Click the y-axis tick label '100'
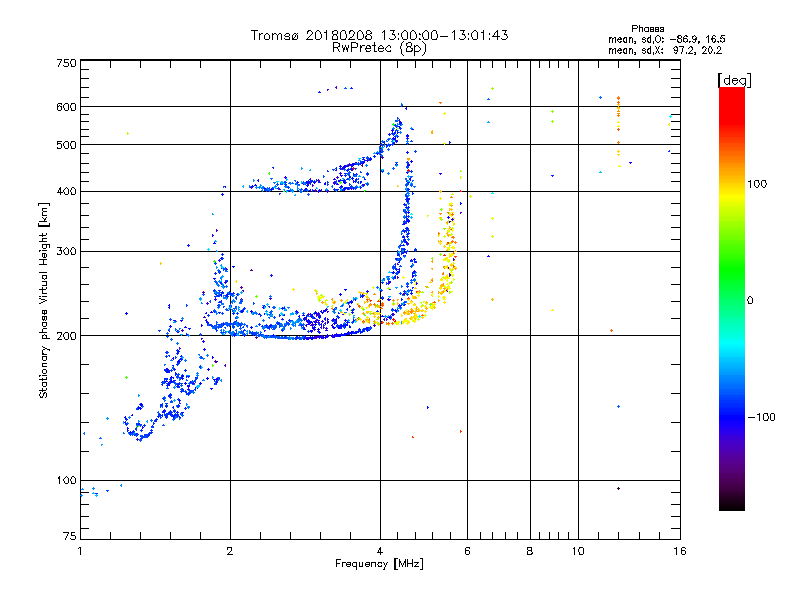 (x=66, y=481)
